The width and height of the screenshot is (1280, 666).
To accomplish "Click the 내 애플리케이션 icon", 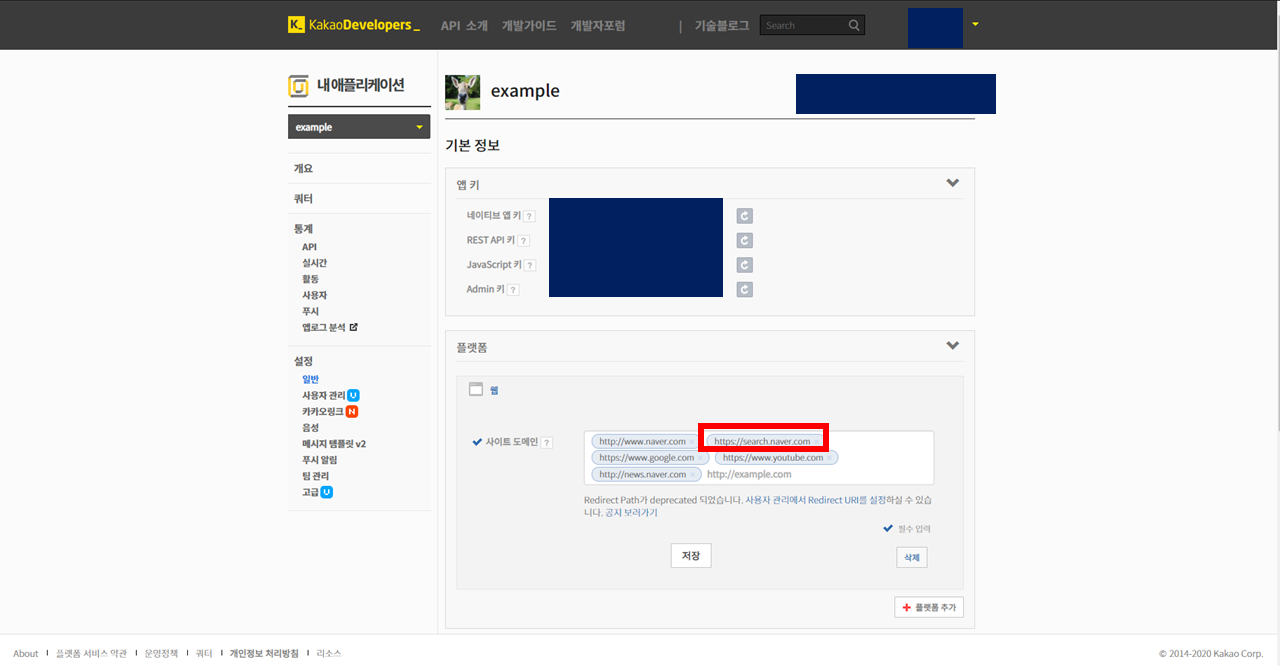I will click(298, 87).
